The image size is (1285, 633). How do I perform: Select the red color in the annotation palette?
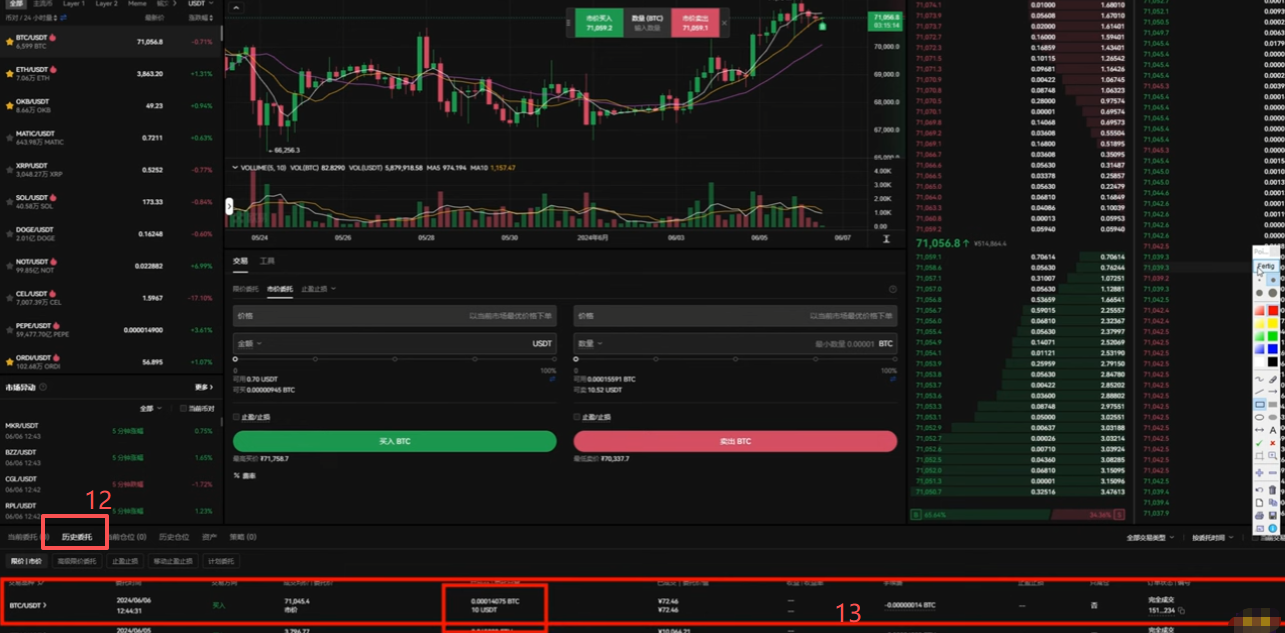1273,310
